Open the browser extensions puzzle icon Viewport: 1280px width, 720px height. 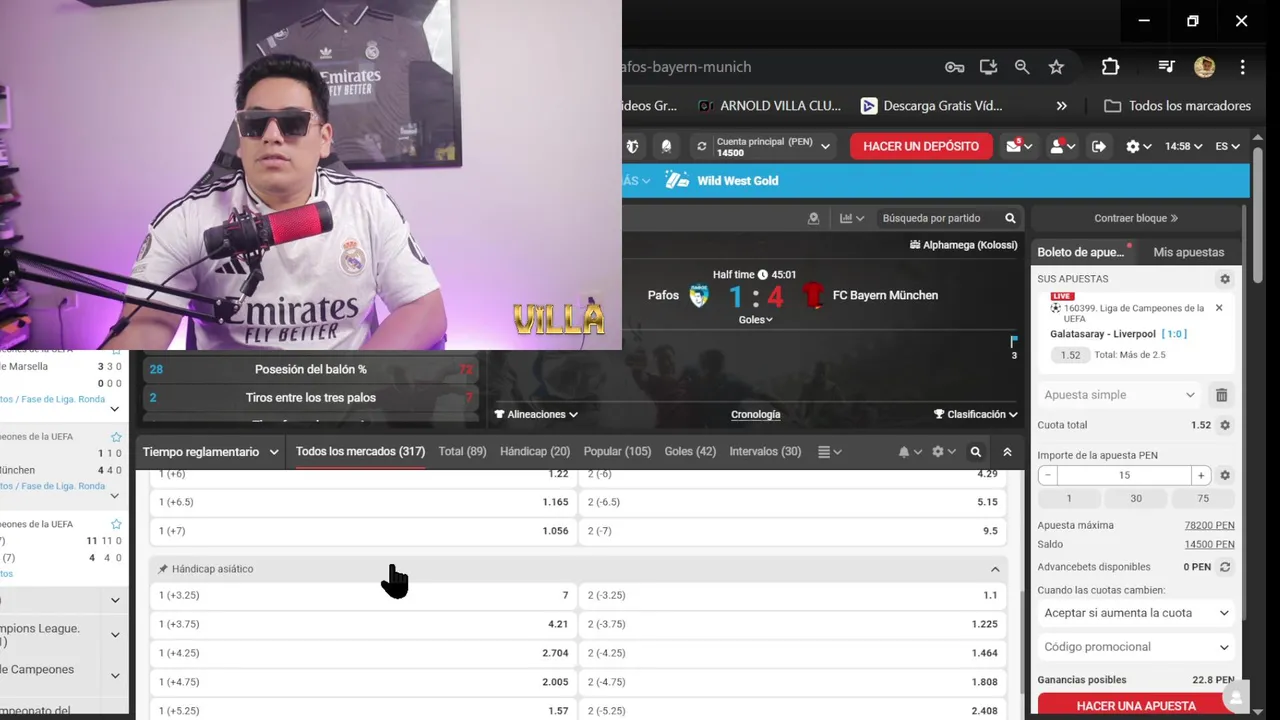tap(1110, 67)
